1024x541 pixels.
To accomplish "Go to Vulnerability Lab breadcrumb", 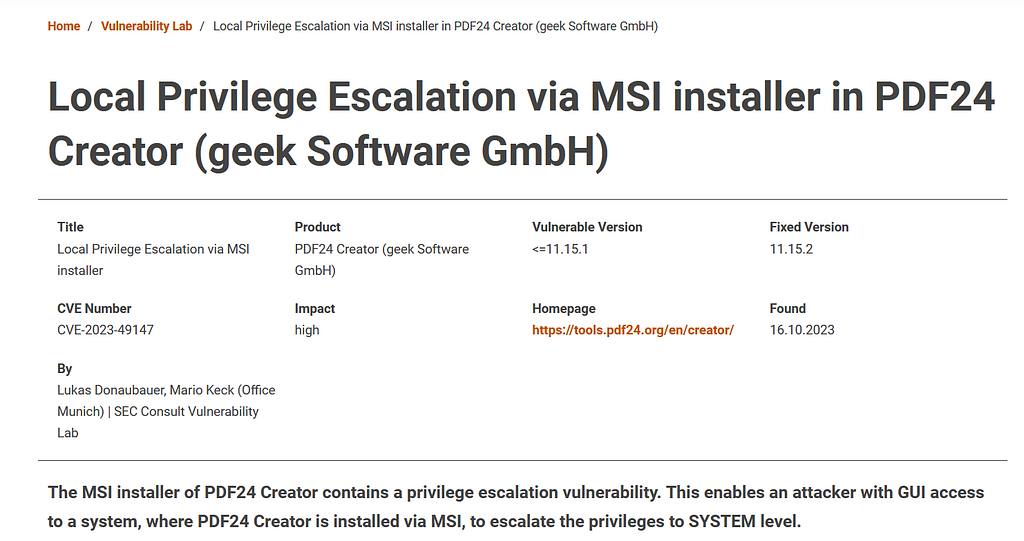I will click(146, 26).
